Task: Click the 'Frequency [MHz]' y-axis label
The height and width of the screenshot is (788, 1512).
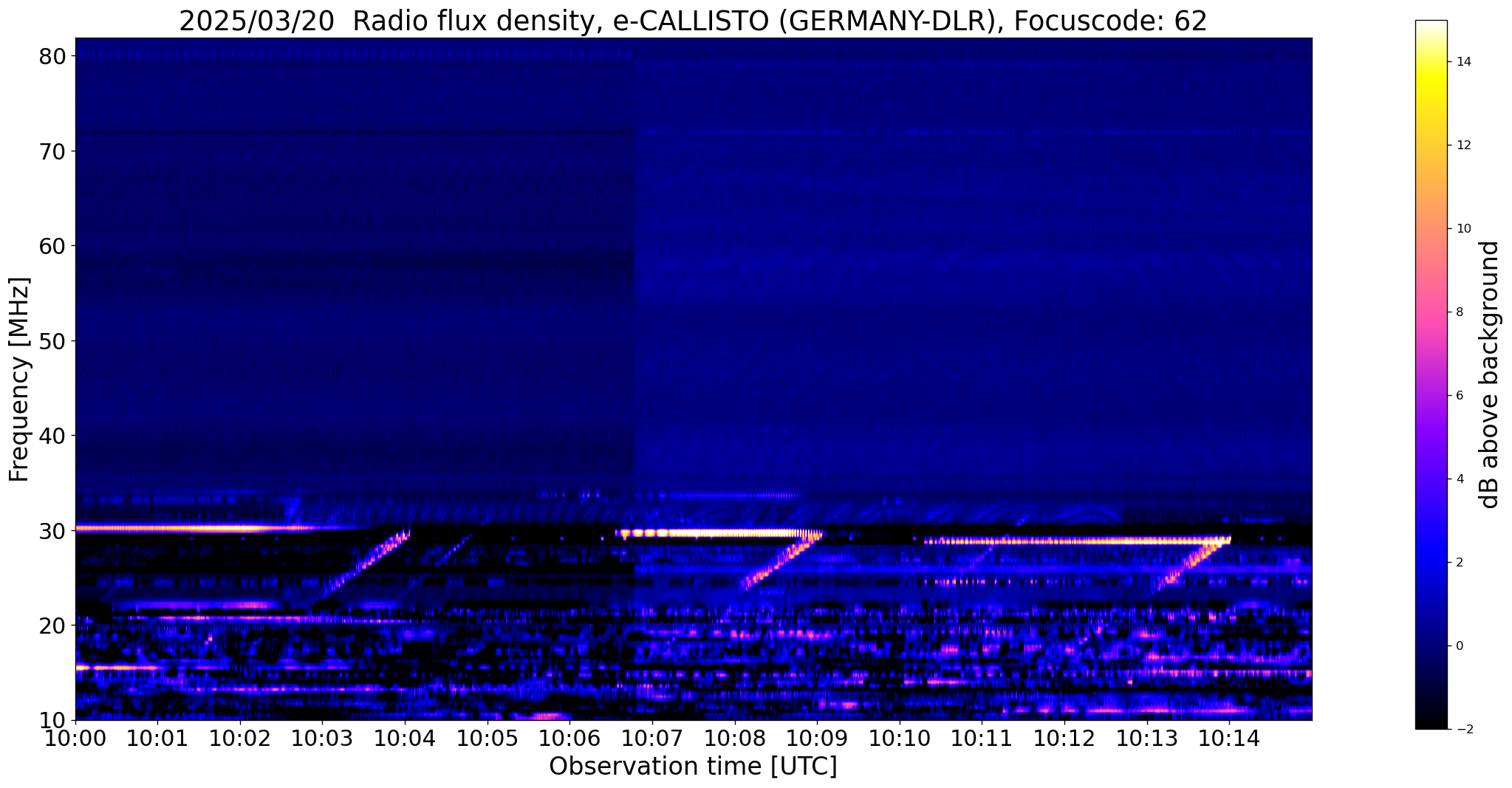Action: click(x=19, y=379)
